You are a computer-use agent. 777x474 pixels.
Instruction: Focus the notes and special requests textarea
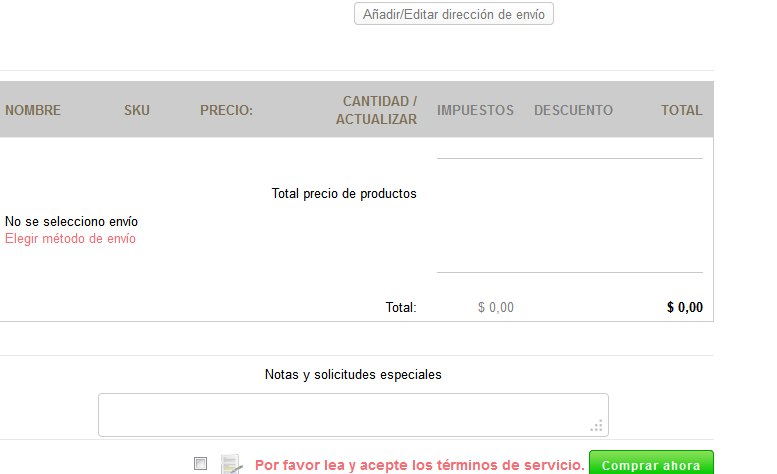pyautogui.click(x=353, y=415)
